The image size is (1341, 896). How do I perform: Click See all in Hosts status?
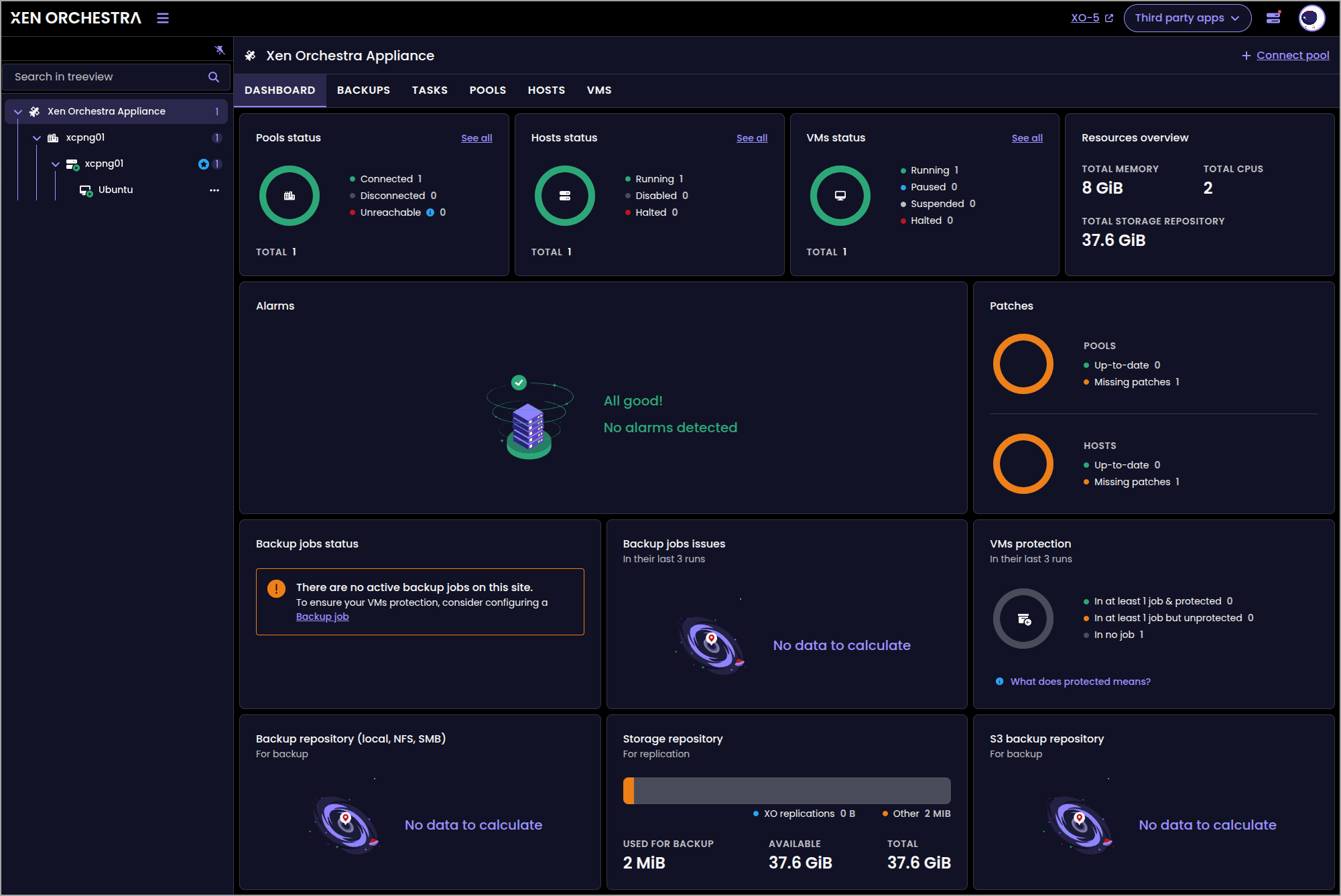click(752, 138)
